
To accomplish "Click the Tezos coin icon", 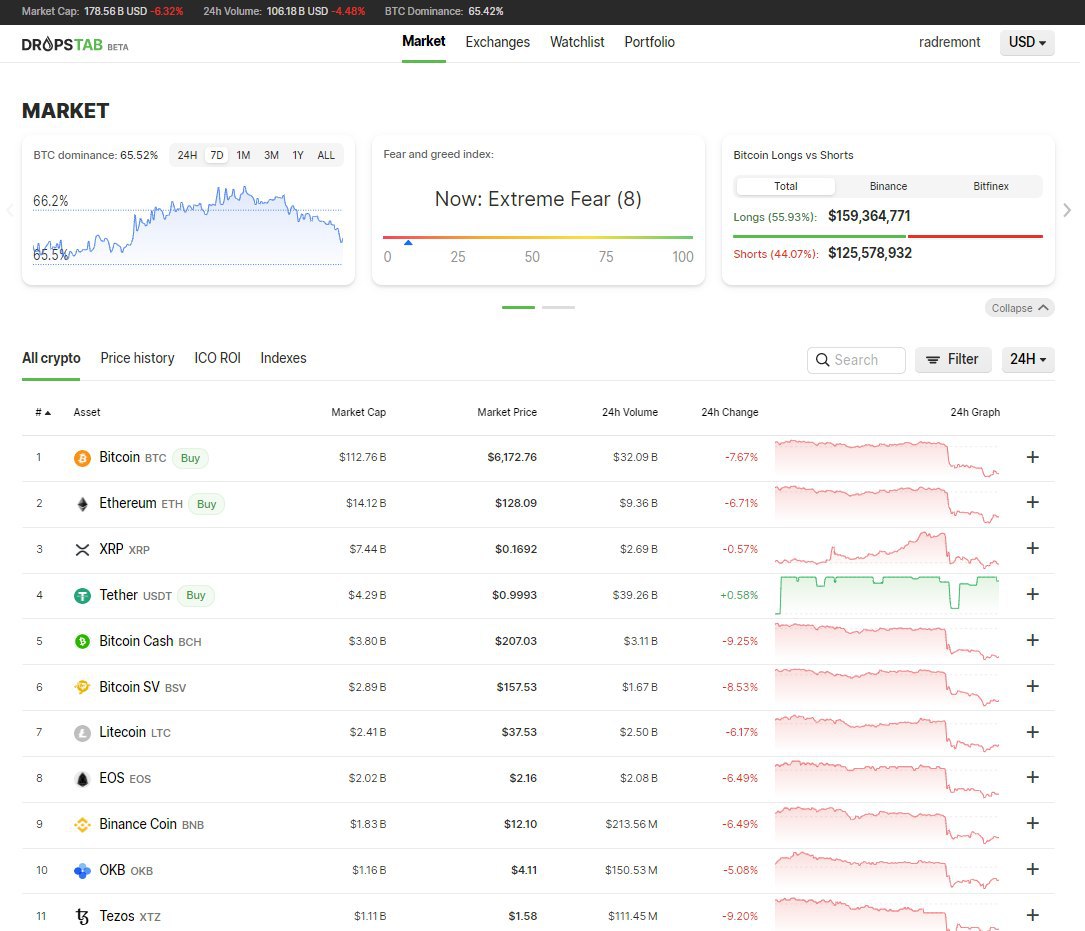I will [82, 916].
